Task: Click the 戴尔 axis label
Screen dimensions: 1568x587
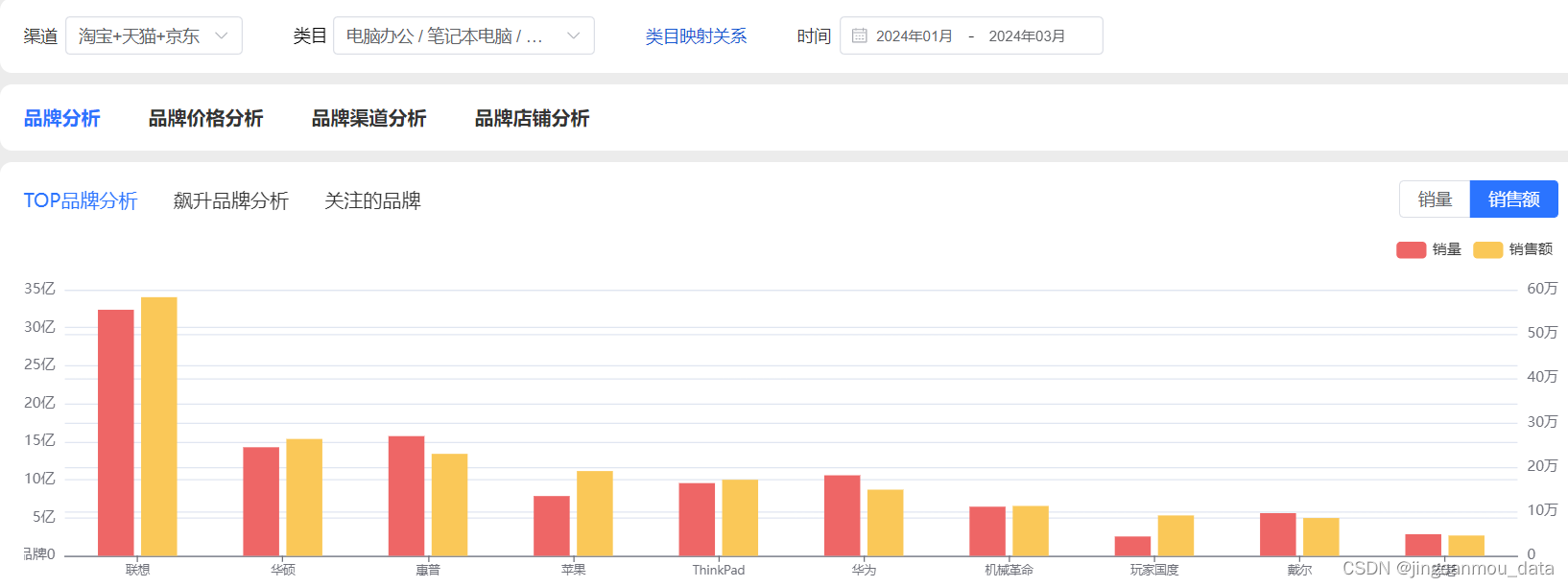Action: point(1299,570)
